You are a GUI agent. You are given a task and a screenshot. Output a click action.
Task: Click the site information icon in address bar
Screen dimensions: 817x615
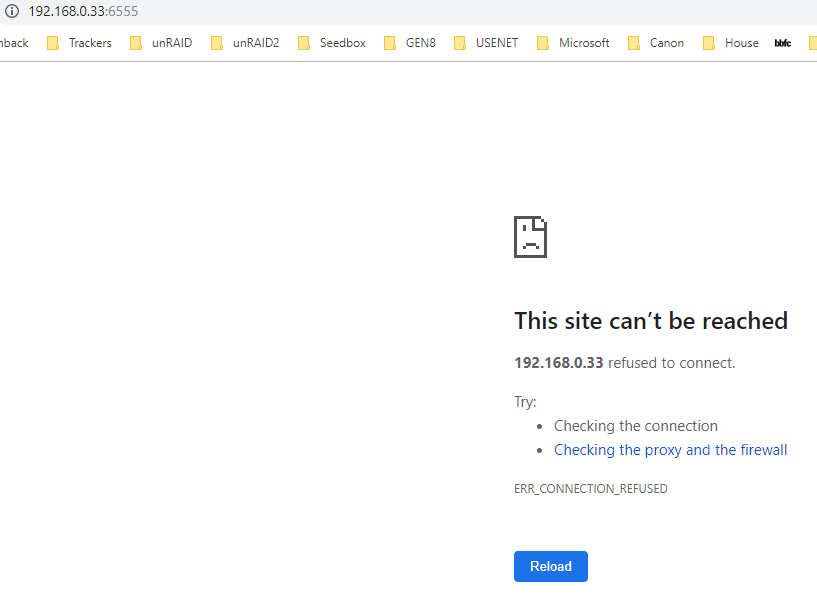click(x=12, y=11)
